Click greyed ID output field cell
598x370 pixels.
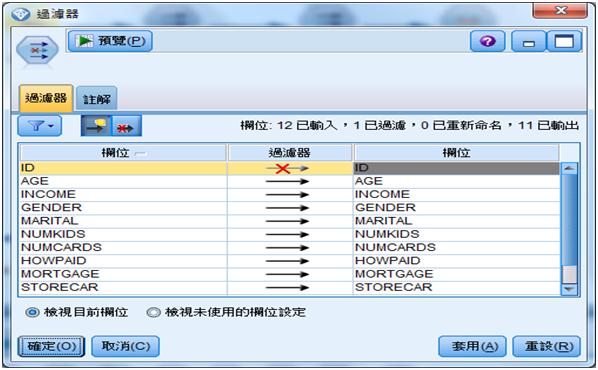tap(456, 168)
